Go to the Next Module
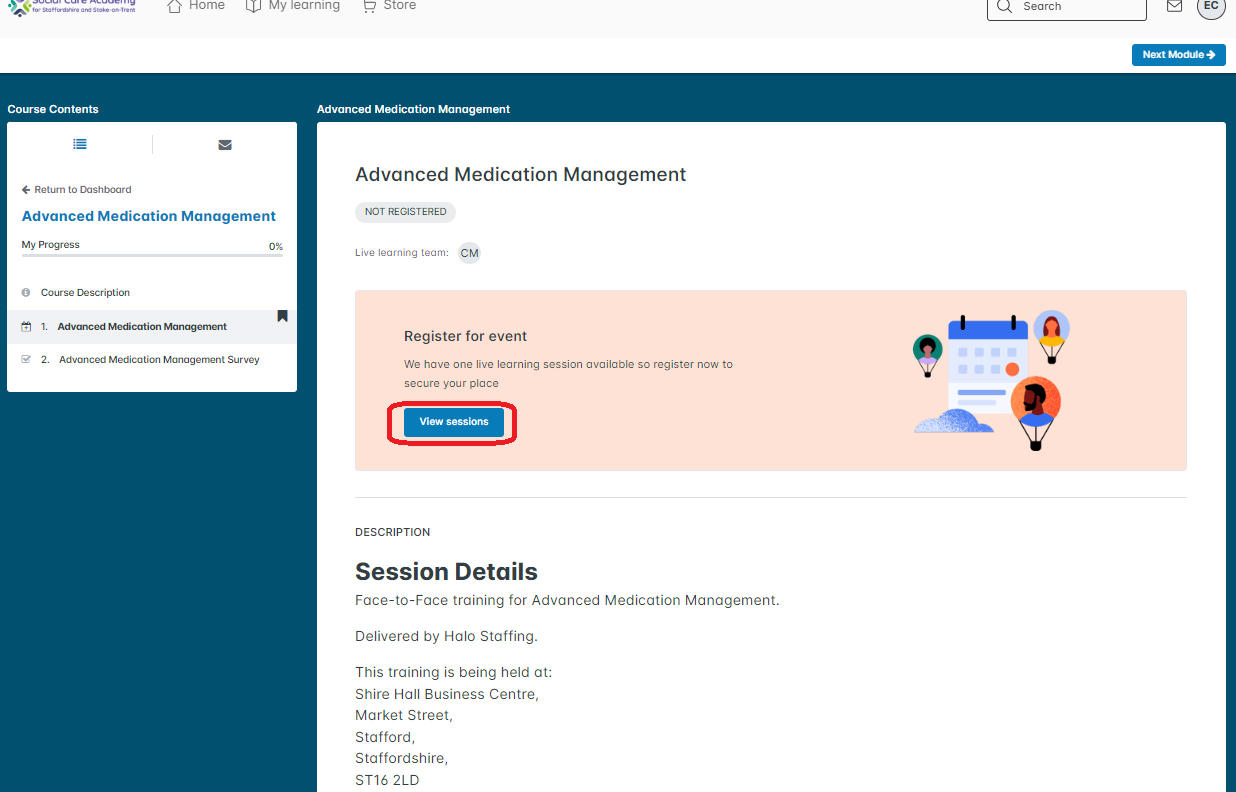Screen dimensions: 1236x792 1179,55
